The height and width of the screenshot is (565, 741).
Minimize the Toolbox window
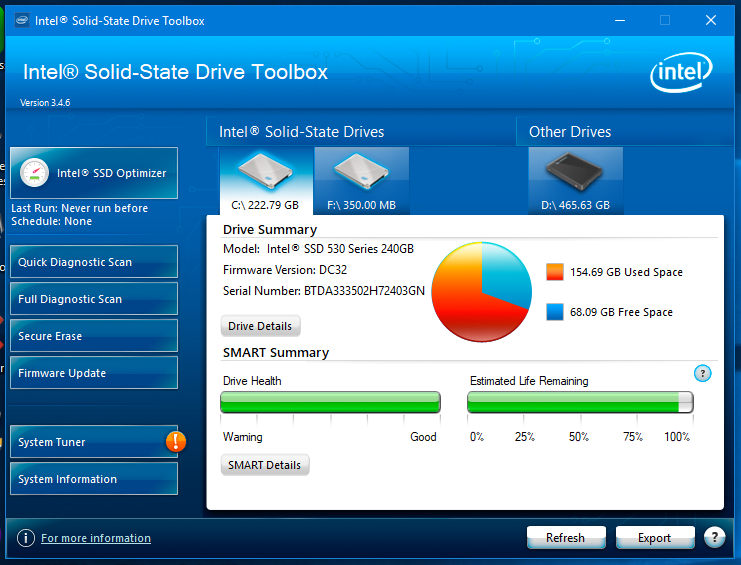(620, 20)
